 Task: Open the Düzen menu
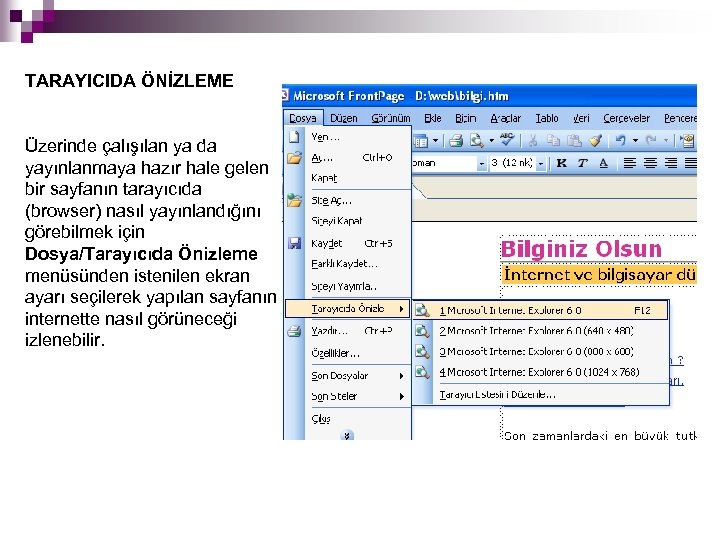click(x=343, y=118)
